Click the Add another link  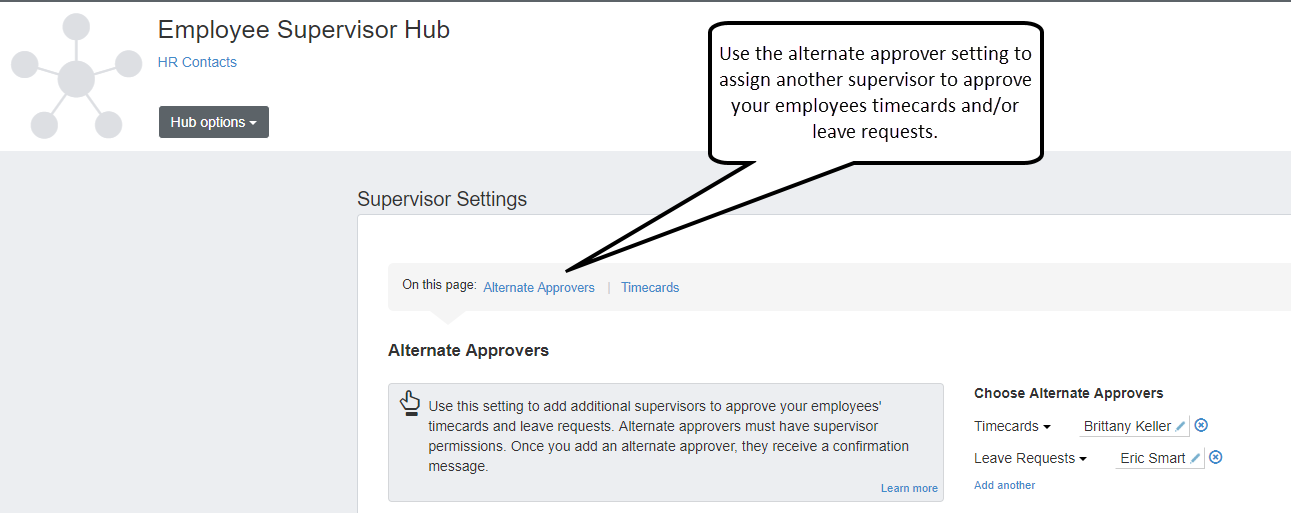[1004, 485]
